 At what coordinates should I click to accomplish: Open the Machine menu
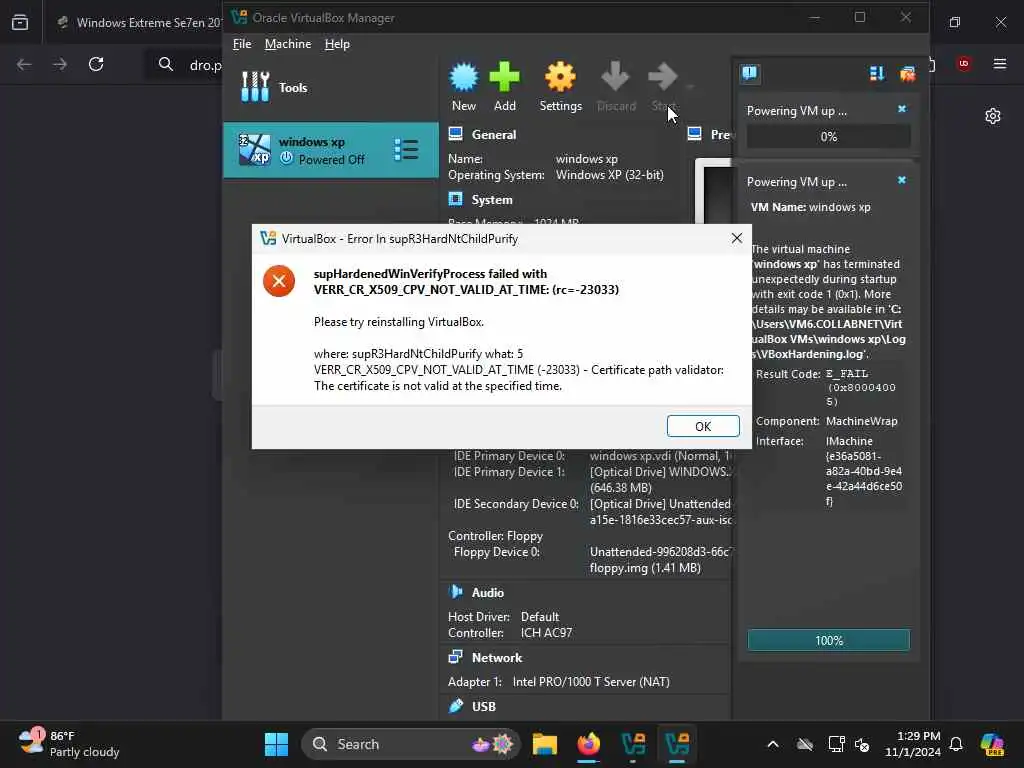pyautogui.click(x=288, y=44)
